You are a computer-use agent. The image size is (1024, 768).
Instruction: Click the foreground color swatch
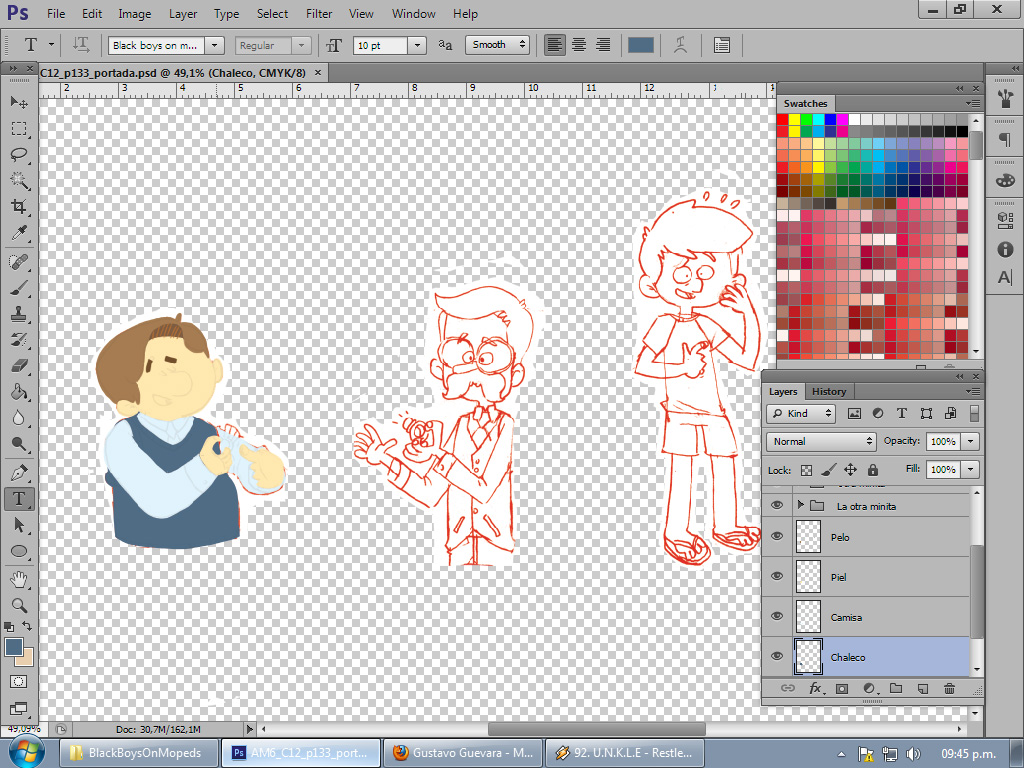[14, 647]
